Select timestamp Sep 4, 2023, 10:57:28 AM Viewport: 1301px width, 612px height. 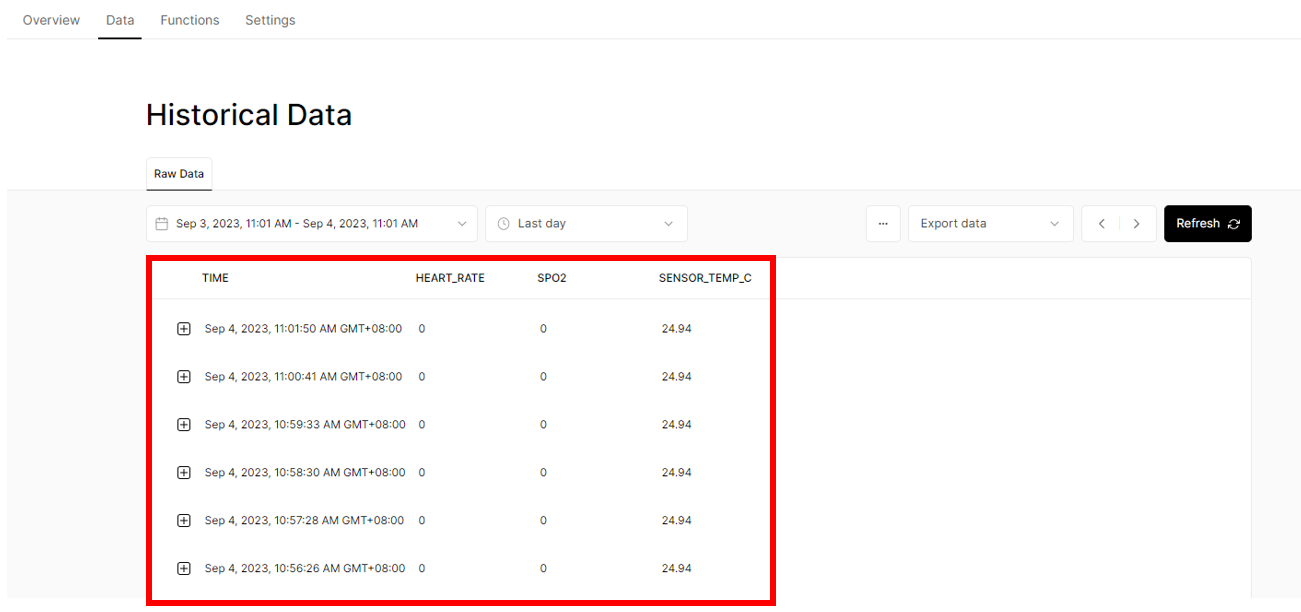point(304,521)
